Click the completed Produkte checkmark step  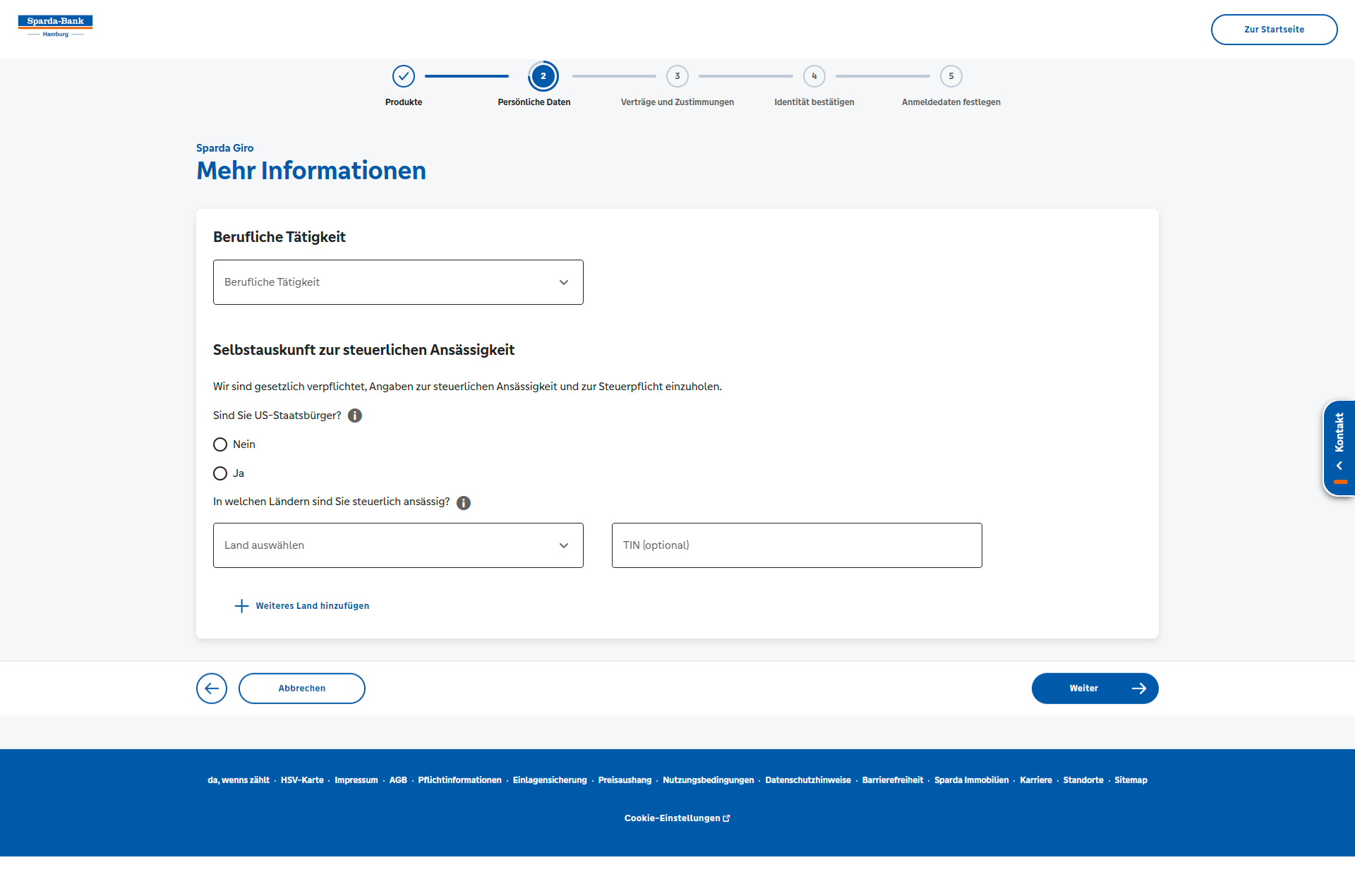coord(404,76)
